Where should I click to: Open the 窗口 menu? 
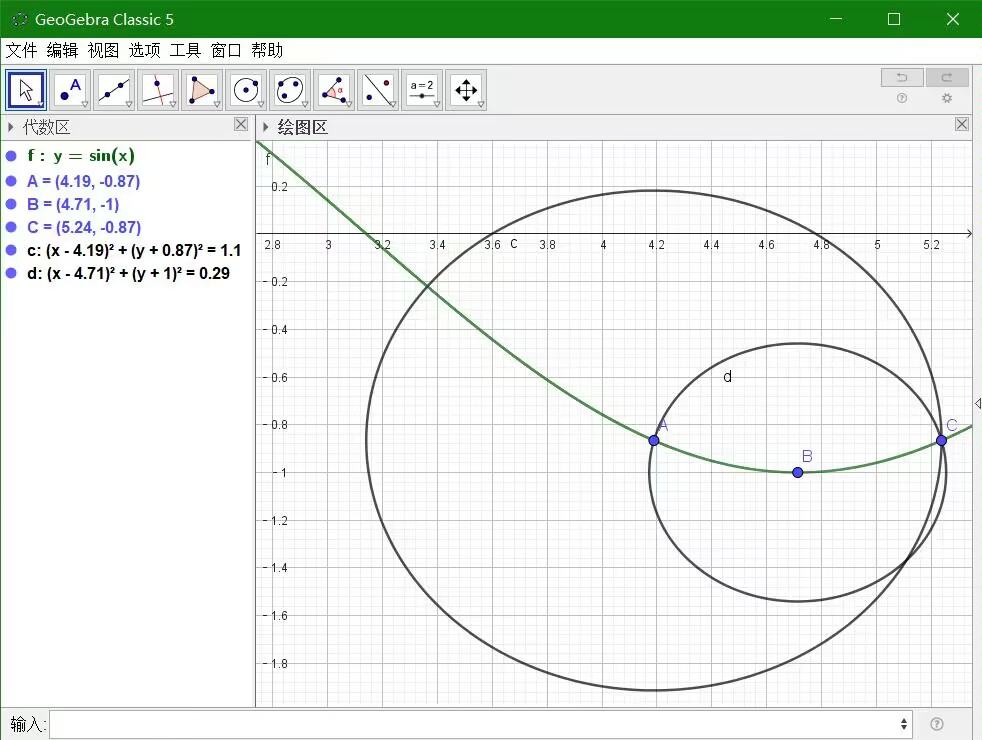(x=226, y=50)
